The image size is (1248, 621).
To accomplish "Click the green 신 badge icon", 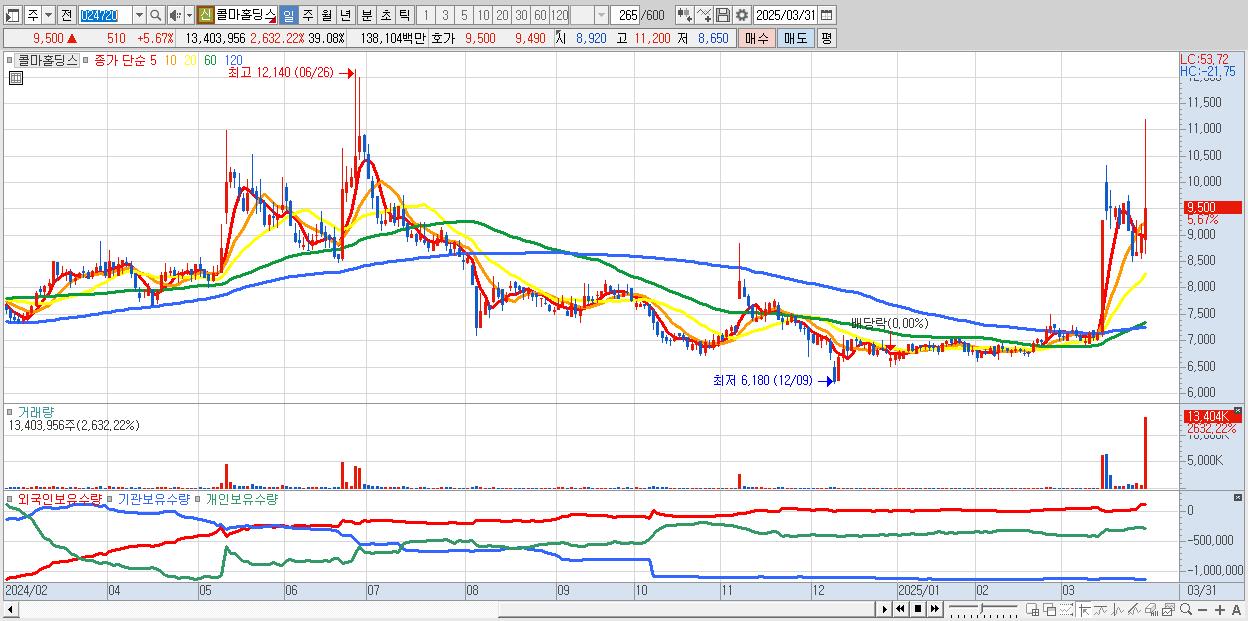I will click(206, 15).
